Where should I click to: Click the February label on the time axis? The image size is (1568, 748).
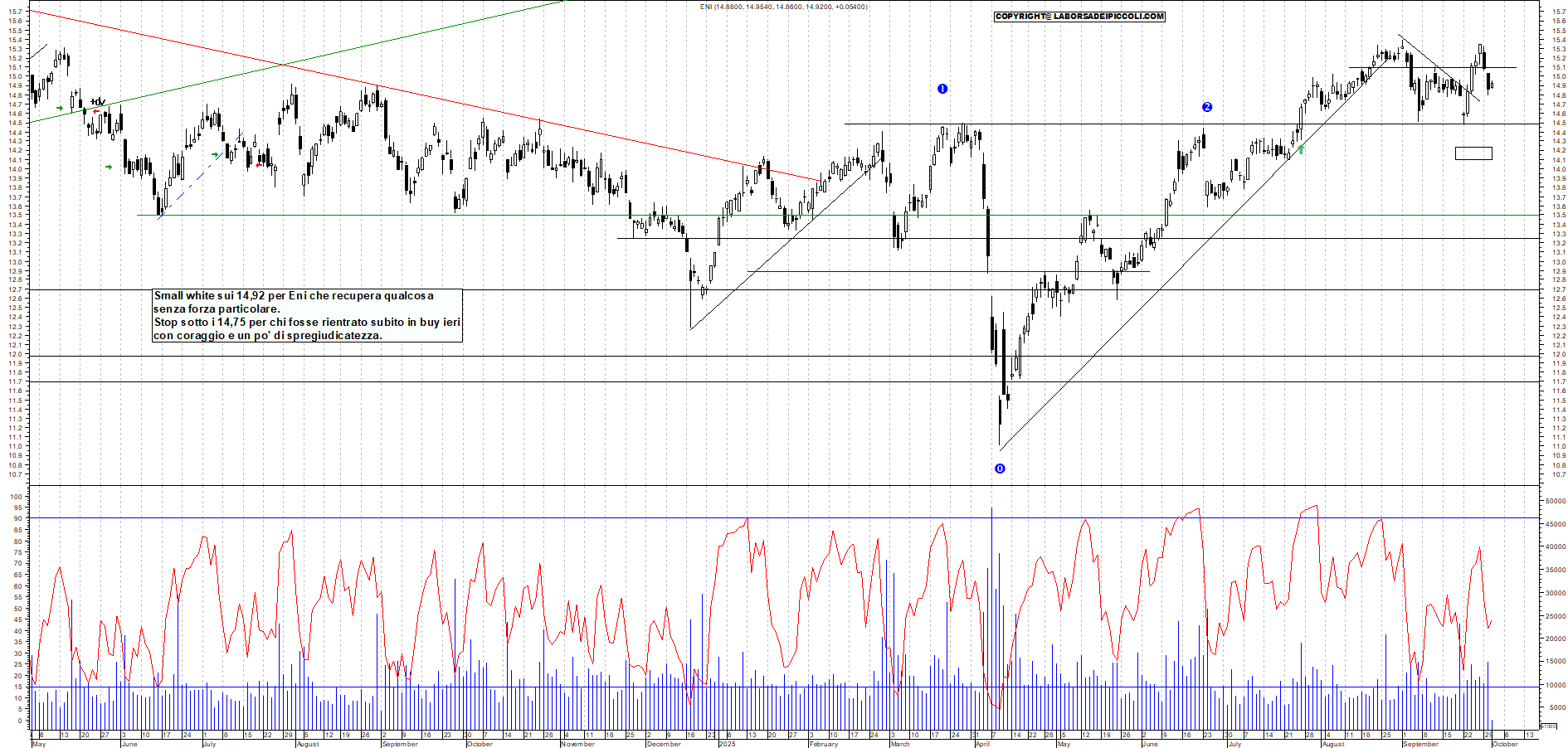[824, 744]
